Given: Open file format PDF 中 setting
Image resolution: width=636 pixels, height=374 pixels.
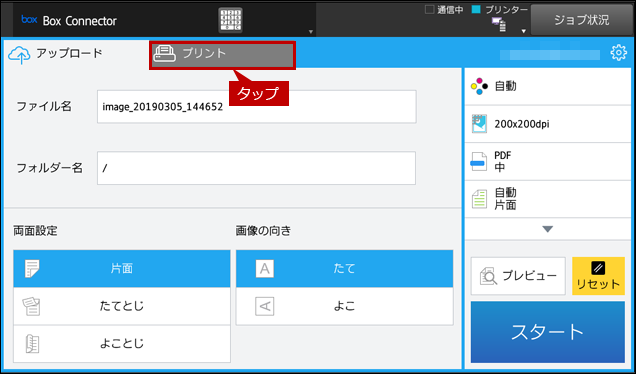Looking at the screenshot, I should click(548, 161).
